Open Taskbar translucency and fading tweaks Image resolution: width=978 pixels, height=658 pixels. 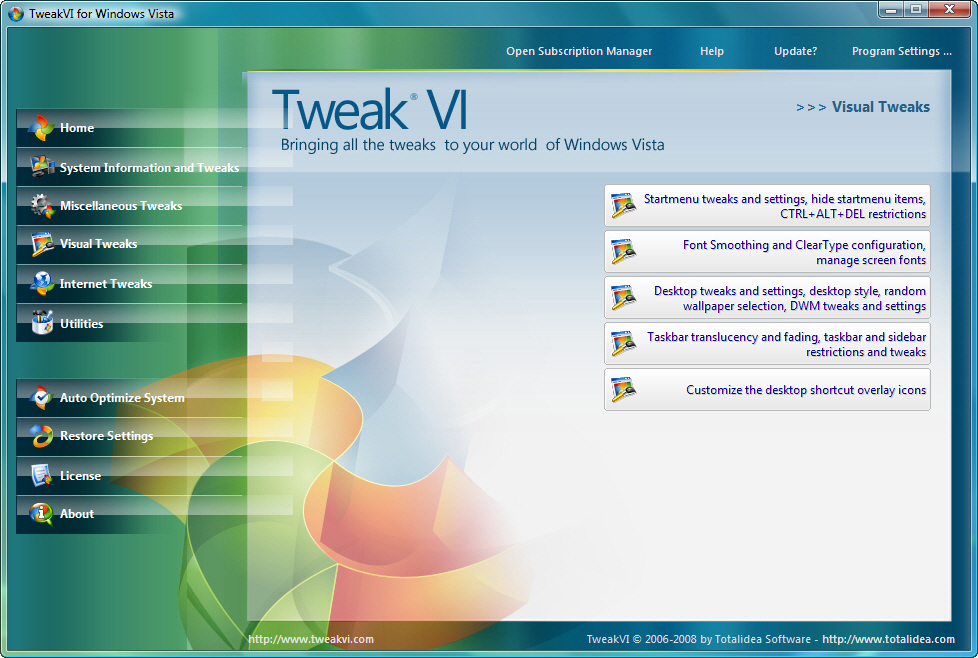767,344
